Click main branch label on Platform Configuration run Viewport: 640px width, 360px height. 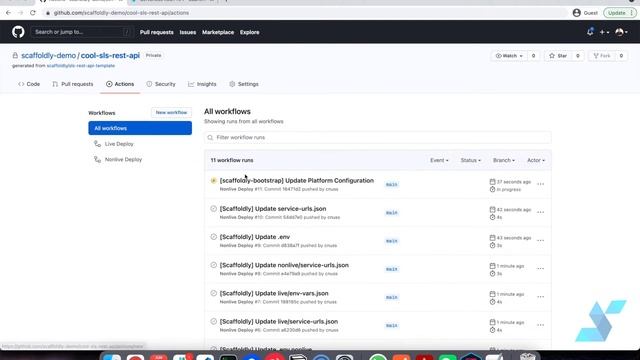pos(391,184)
